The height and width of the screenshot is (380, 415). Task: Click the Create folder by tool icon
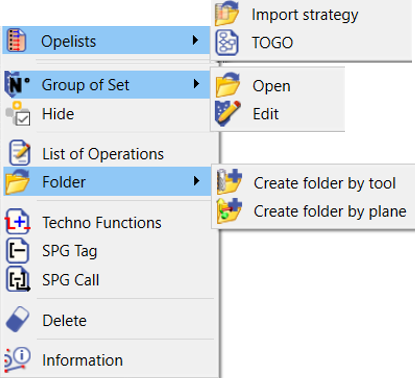229,182
